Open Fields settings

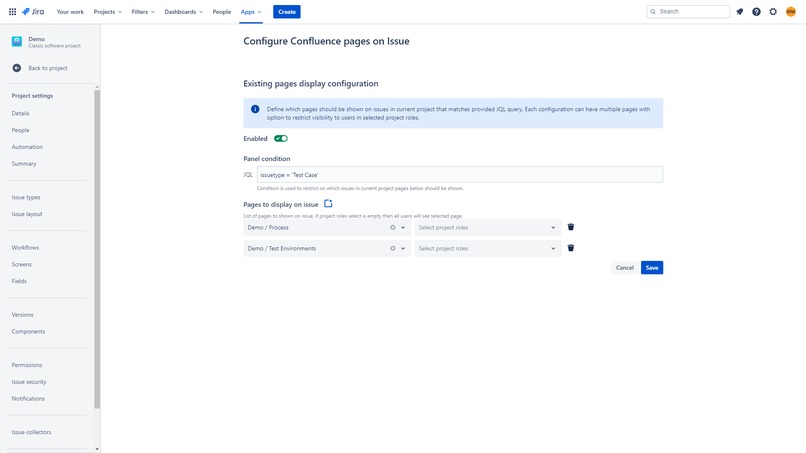point(19,281)
